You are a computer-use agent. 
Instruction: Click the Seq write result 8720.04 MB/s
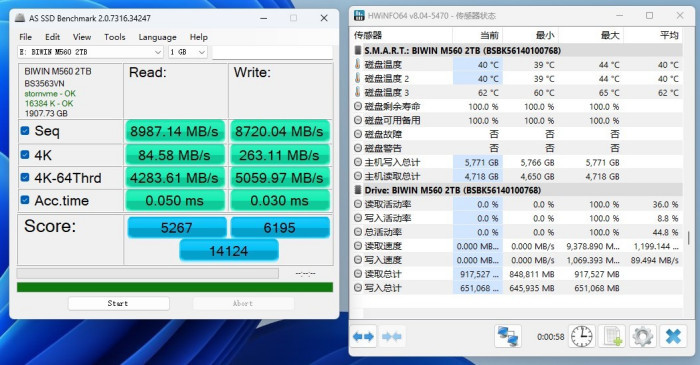(279, 131)
